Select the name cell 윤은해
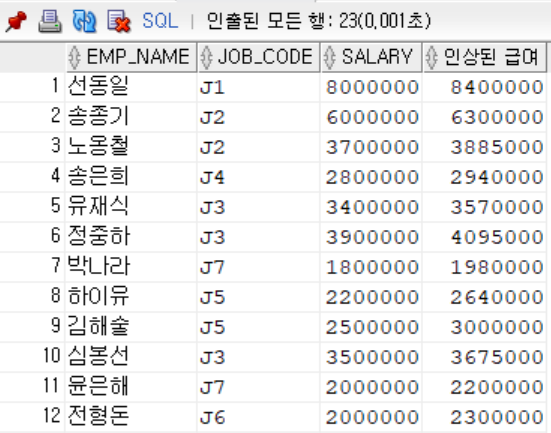Viewport: 551px width, 433px height. 131,387
